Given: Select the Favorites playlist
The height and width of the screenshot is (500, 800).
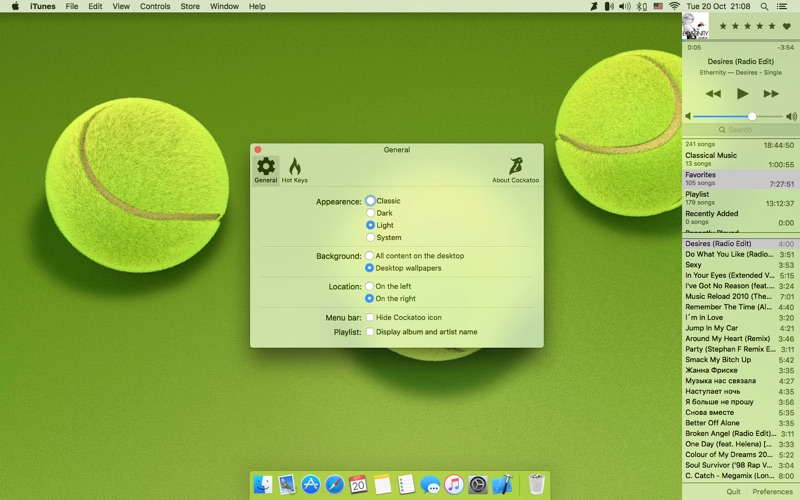Looking at the screenshot, I should [741, 179].
